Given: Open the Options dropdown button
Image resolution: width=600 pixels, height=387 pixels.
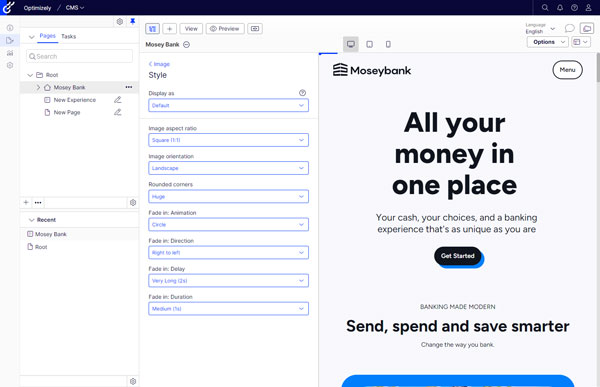Looking at the screenshot, I should pos(547,42).
